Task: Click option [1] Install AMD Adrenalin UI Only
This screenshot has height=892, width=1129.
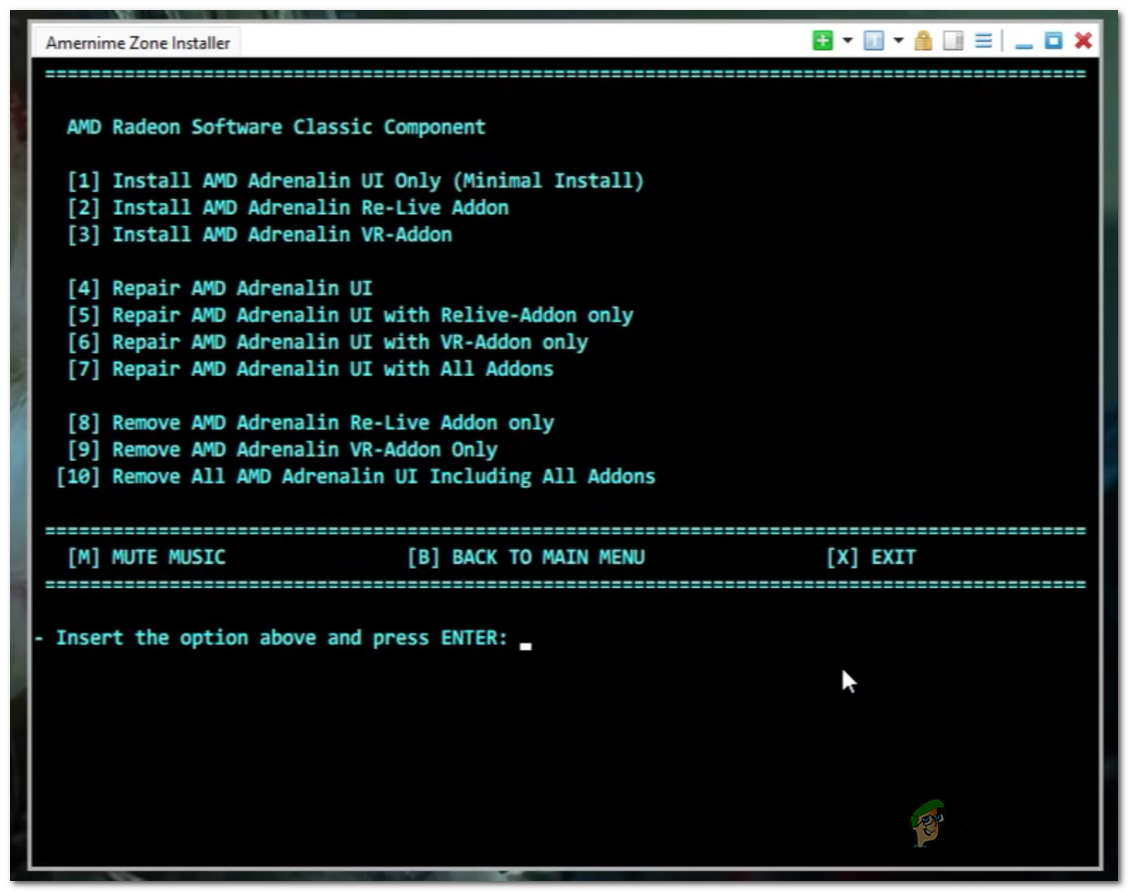Action: [x=355, y=181]
